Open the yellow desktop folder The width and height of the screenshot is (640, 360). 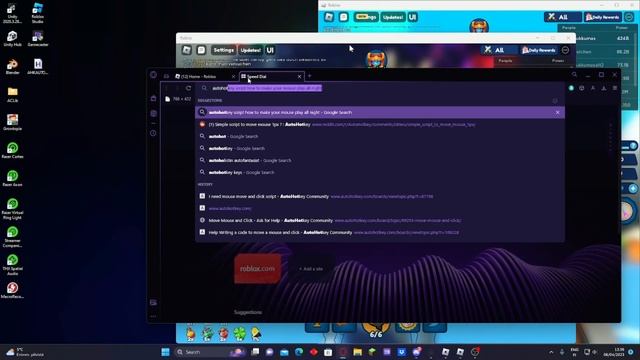pyautogui.click(x=12, y=94)
